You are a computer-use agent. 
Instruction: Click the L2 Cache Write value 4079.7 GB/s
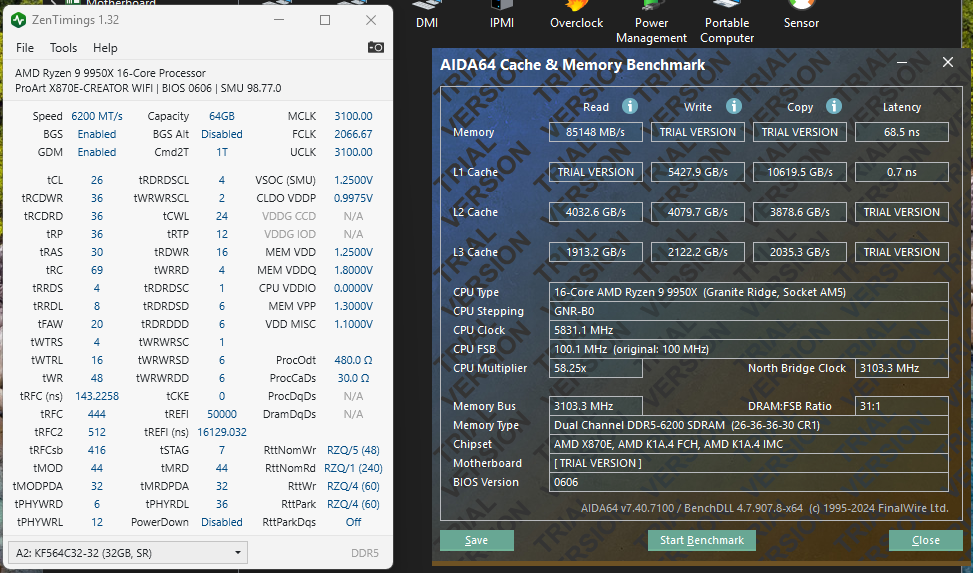697,212
